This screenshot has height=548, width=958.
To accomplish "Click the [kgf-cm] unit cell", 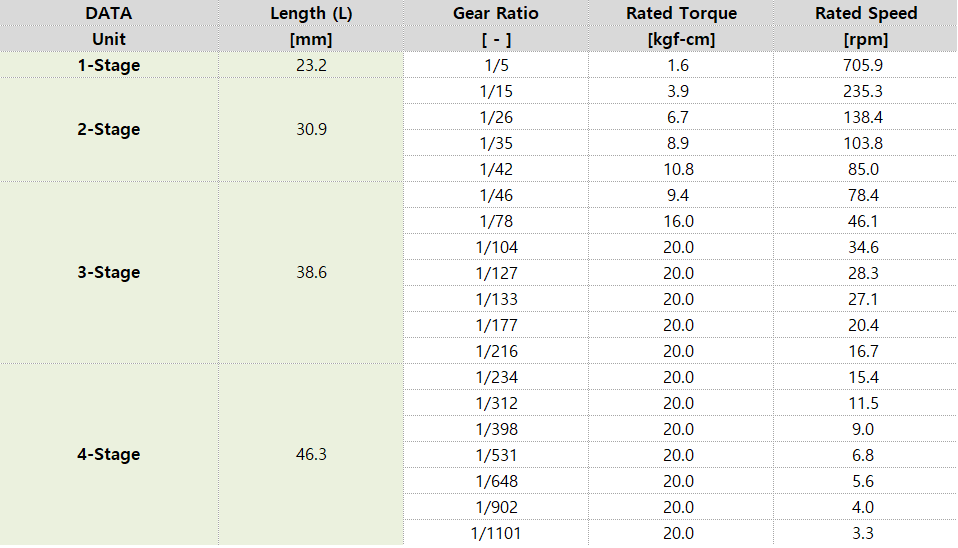I will pos(681,39).
